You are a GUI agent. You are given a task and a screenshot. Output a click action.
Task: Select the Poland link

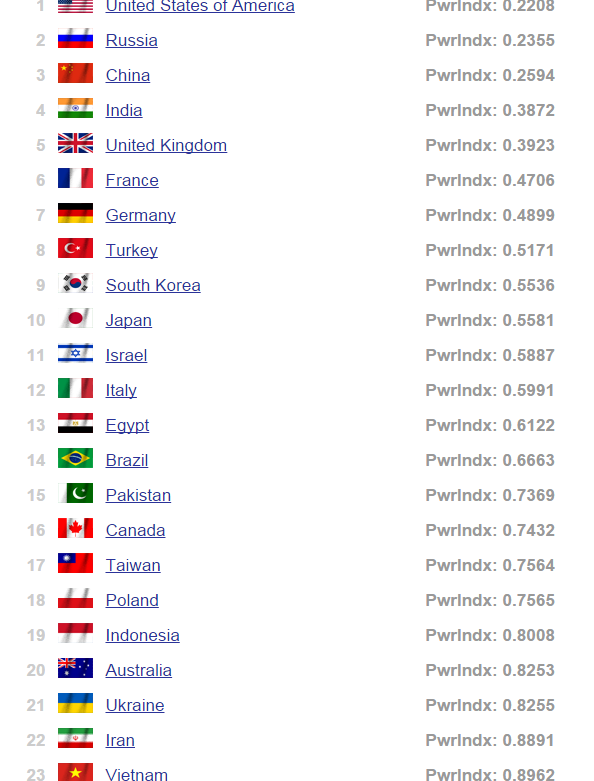(x=132, y=600)
